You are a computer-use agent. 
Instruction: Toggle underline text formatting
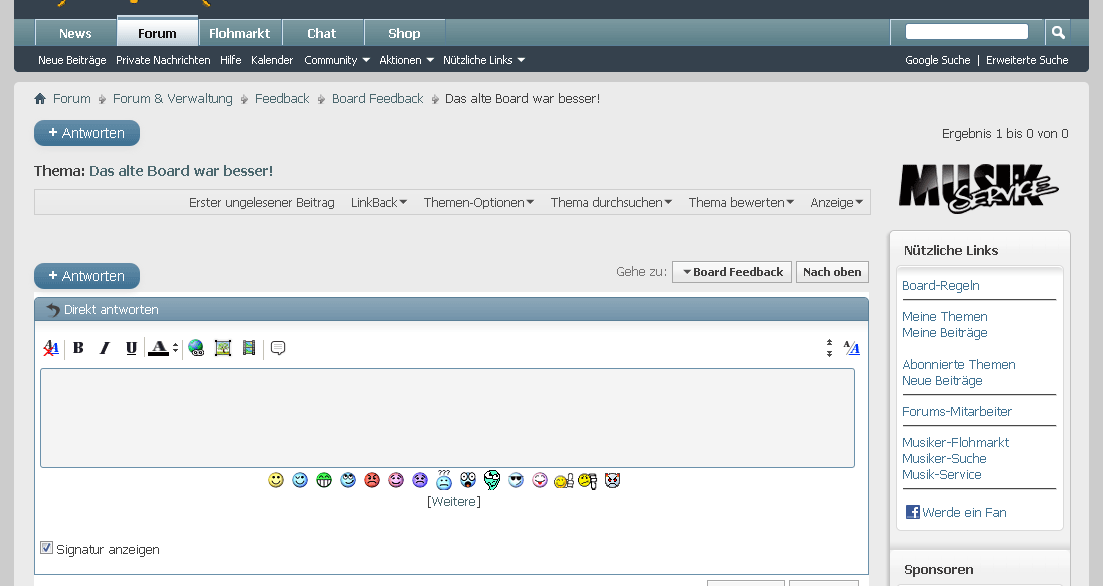click(131, 348)
